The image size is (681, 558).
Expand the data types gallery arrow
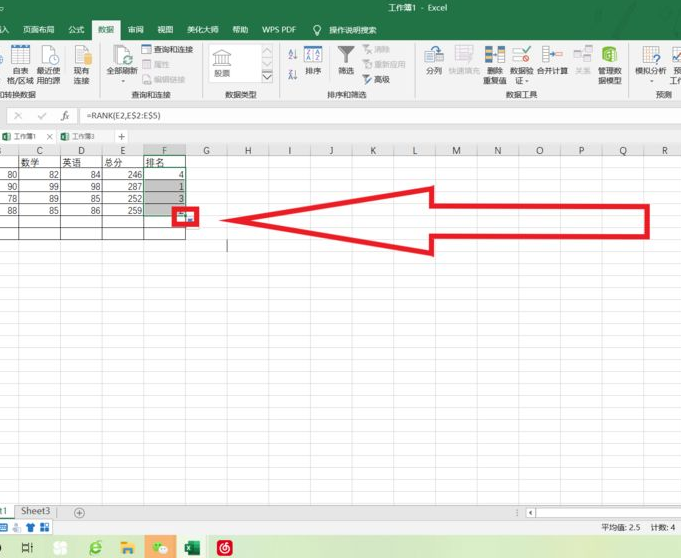(267, 76)
